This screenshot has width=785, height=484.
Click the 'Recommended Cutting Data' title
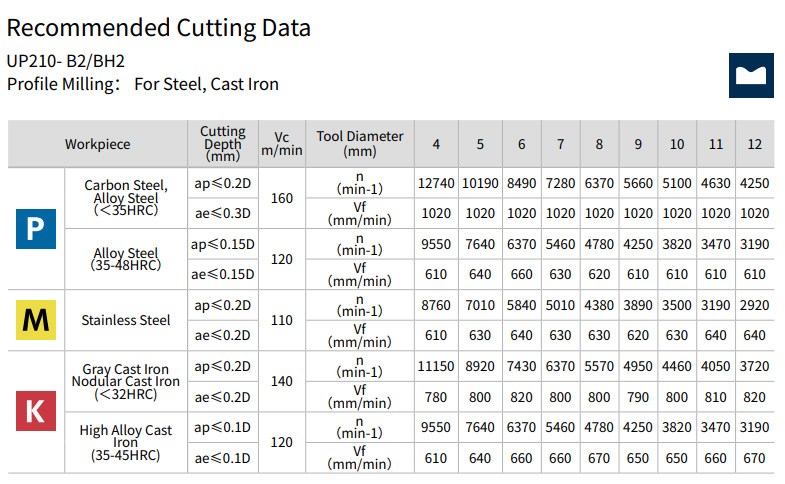point(158,27)
